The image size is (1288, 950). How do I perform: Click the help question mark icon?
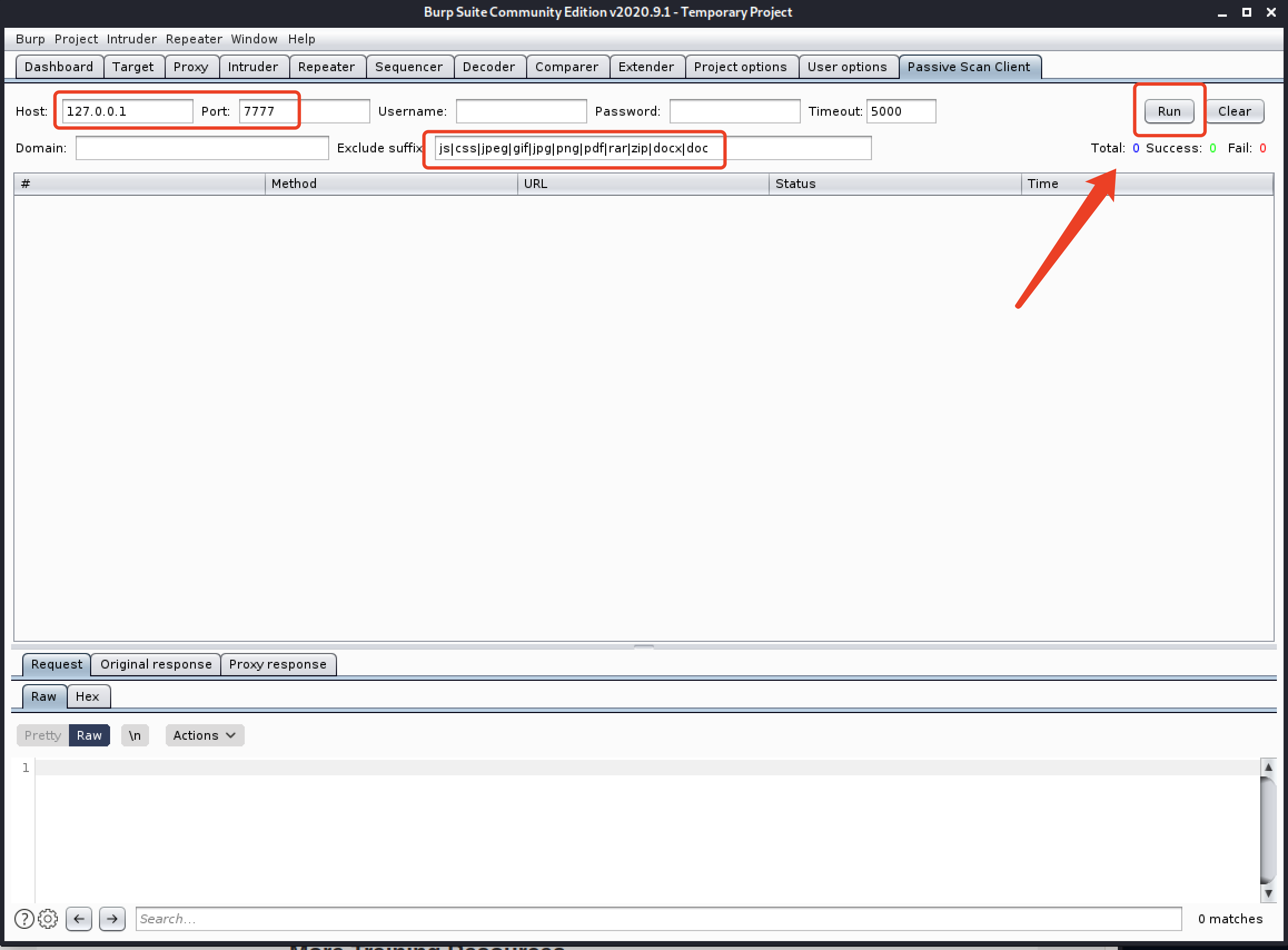click(23, 919)
